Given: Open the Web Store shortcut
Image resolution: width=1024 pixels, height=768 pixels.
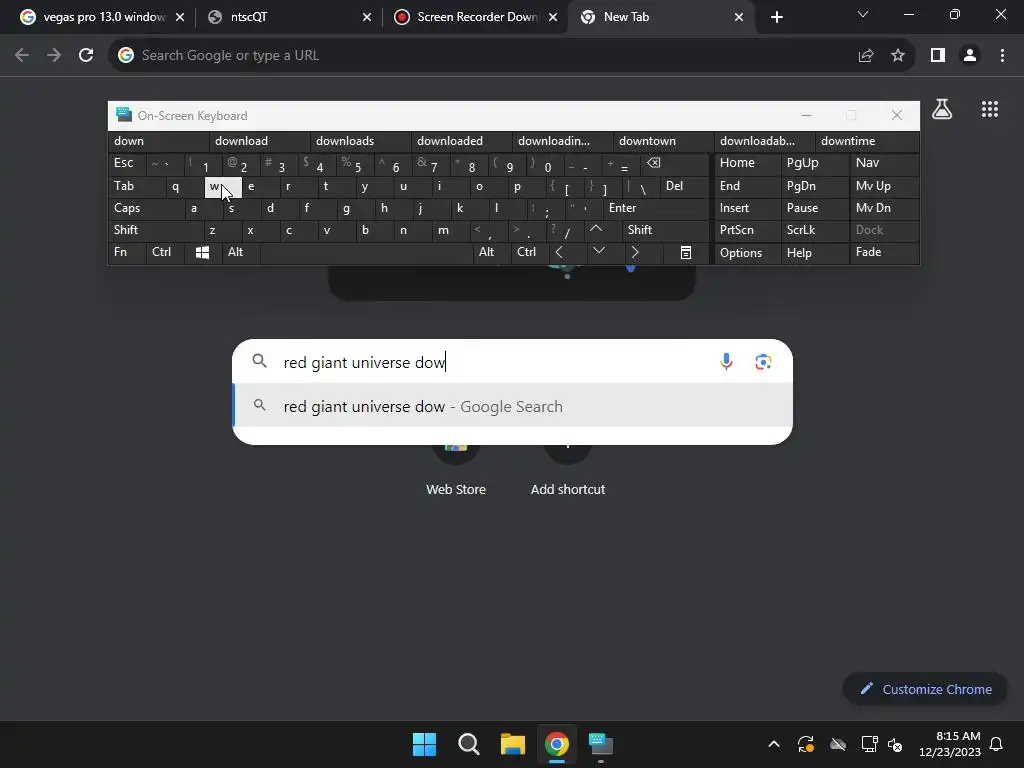Looking at the screenshot, I should click(x=456, y=470).
